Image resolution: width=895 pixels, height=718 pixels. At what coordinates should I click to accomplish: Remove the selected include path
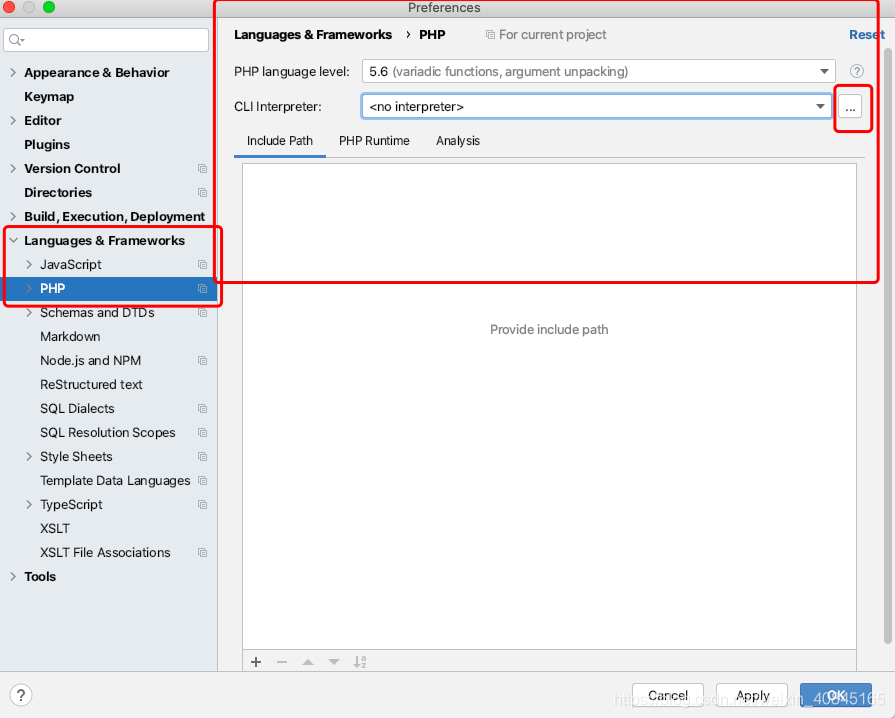[x=282, y=661]
